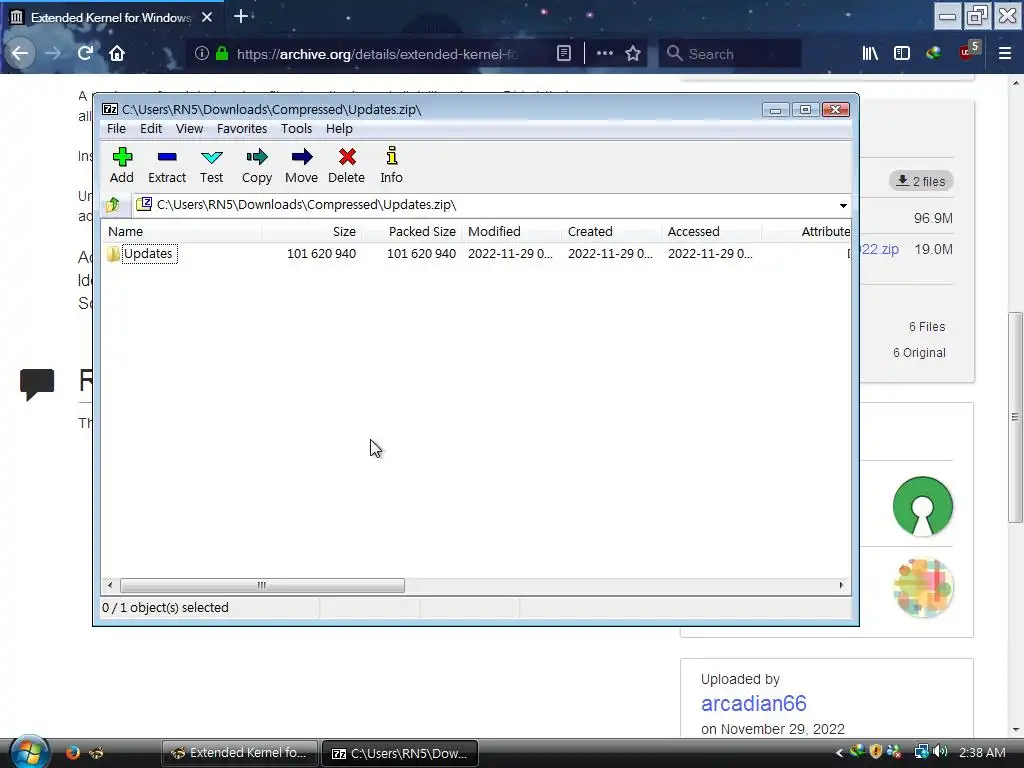Run the Test archive tool
Viewport: 1024px width, 768px height.
click(x=212, y=165)
